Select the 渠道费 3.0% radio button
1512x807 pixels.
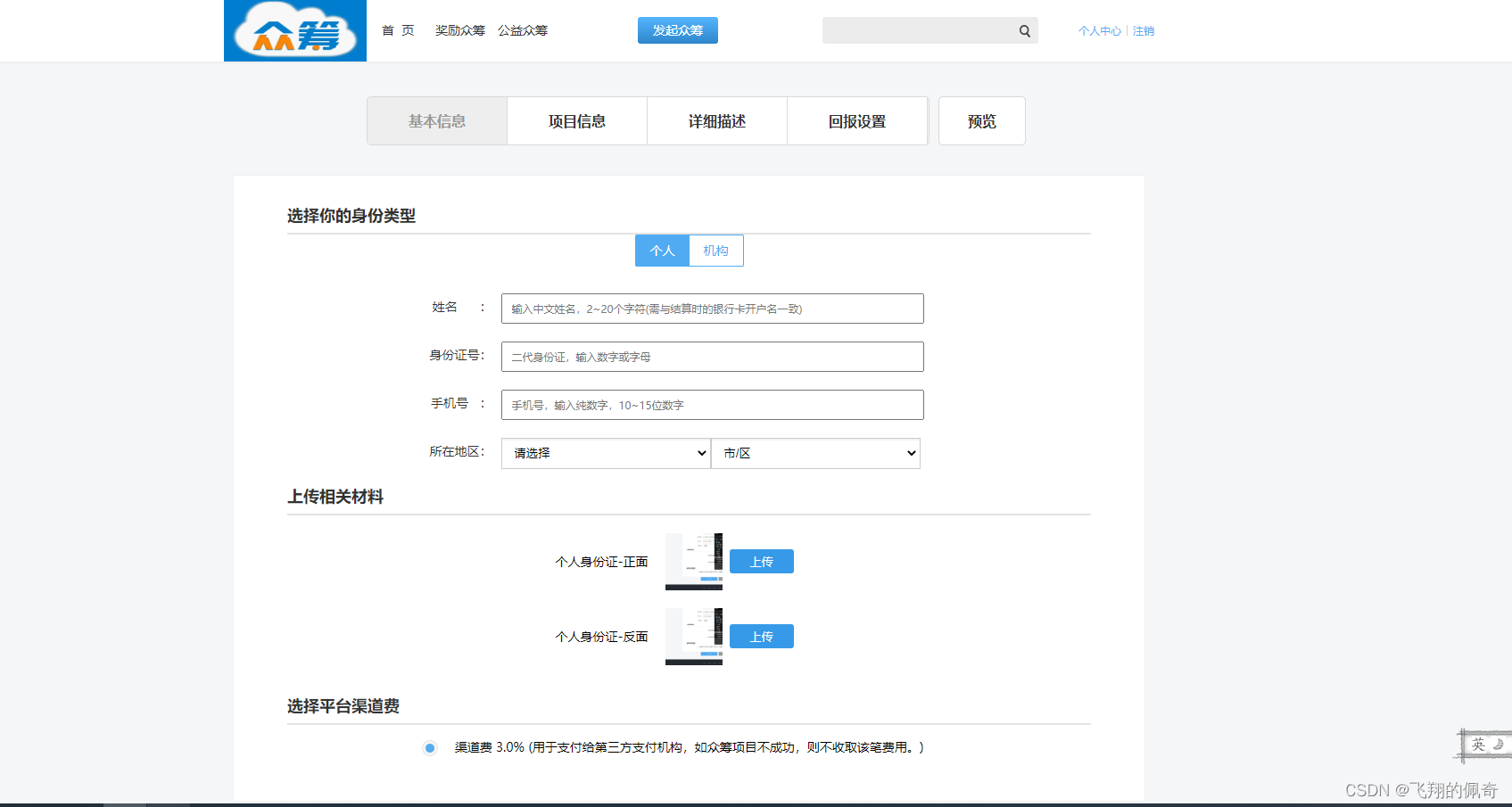[x=430, y=748]
